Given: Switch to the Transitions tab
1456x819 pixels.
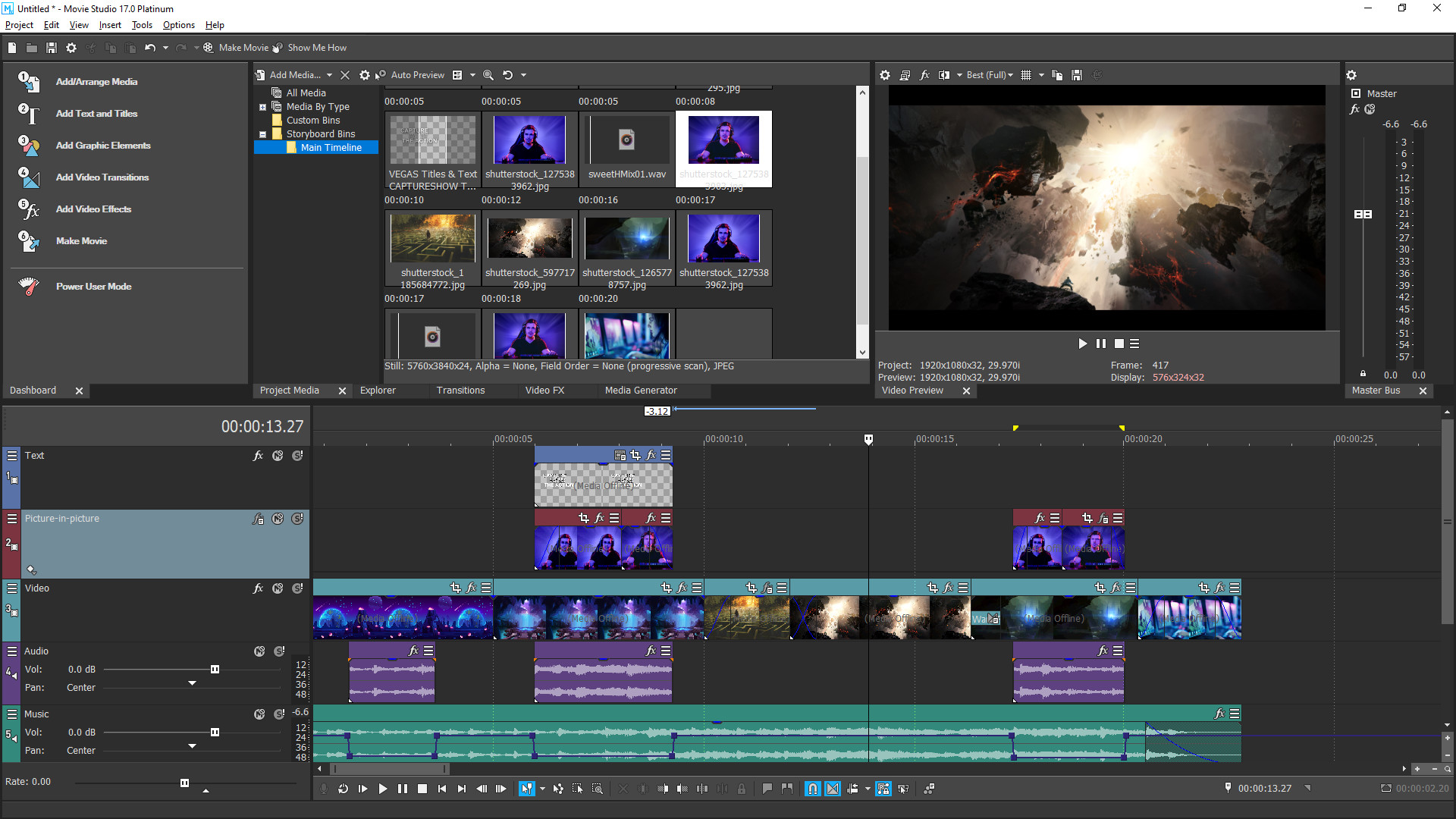Looking at the screenshot, I should (460, 391).
